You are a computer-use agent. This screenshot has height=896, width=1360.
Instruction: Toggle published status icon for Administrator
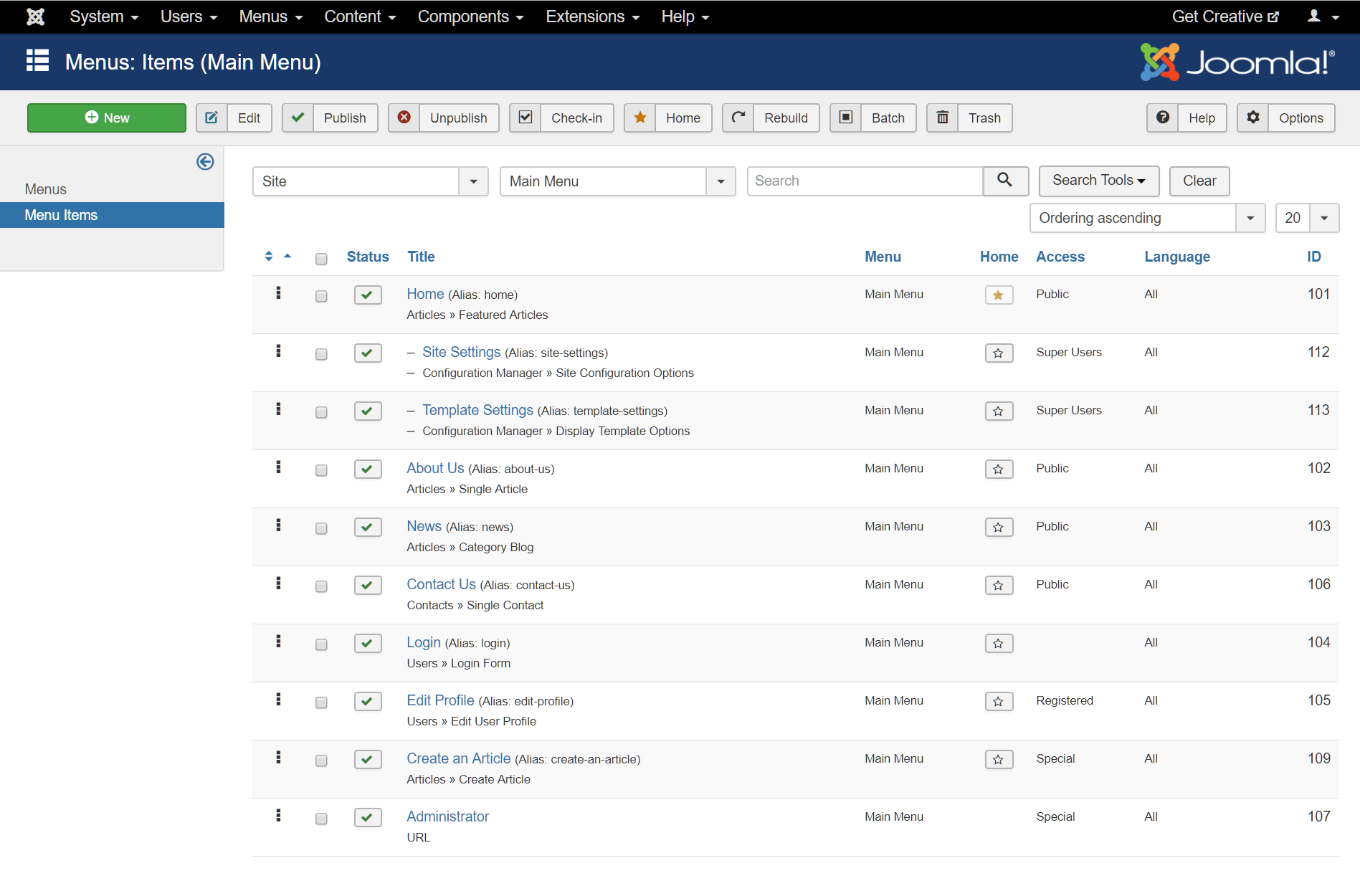click(x=368, y=817)
